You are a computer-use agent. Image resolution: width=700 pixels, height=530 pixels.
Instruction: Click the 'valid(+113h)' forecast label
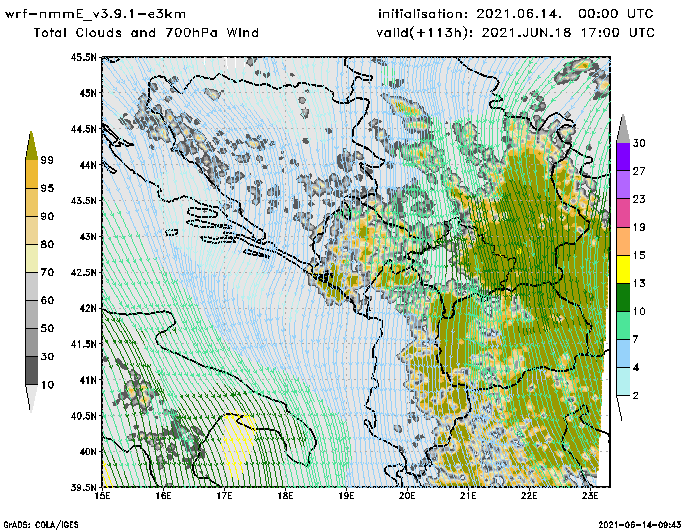click(425, 33)
